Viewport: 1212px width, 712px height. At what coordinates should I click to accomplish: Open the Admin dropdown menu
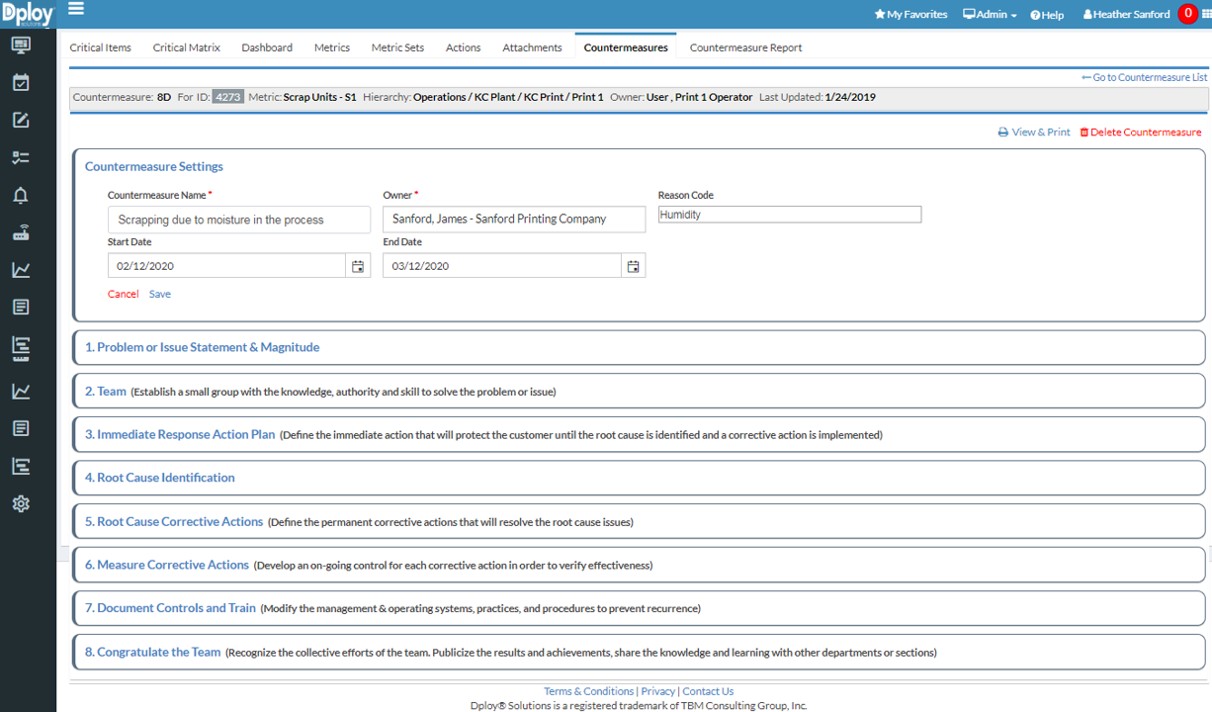click(x=990, y=15)
